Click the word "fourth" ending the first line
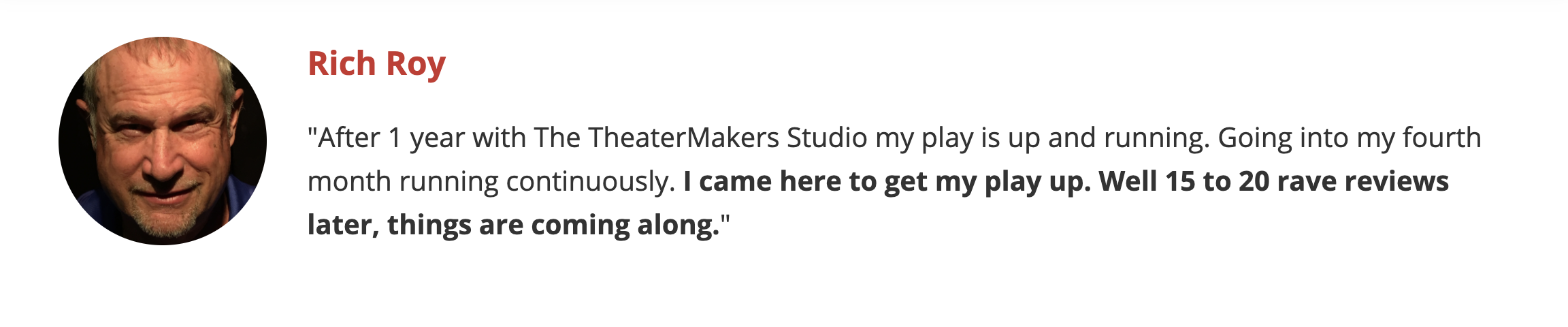 tap(1441, 138)
